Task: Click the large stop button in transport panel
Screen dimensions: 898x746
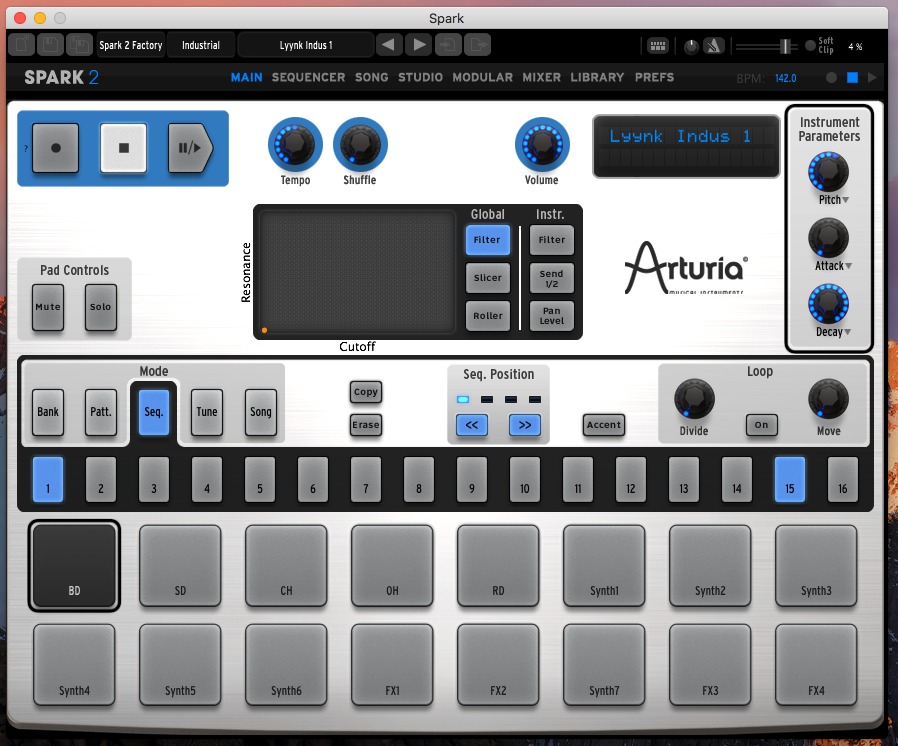Action: (124, 148)
